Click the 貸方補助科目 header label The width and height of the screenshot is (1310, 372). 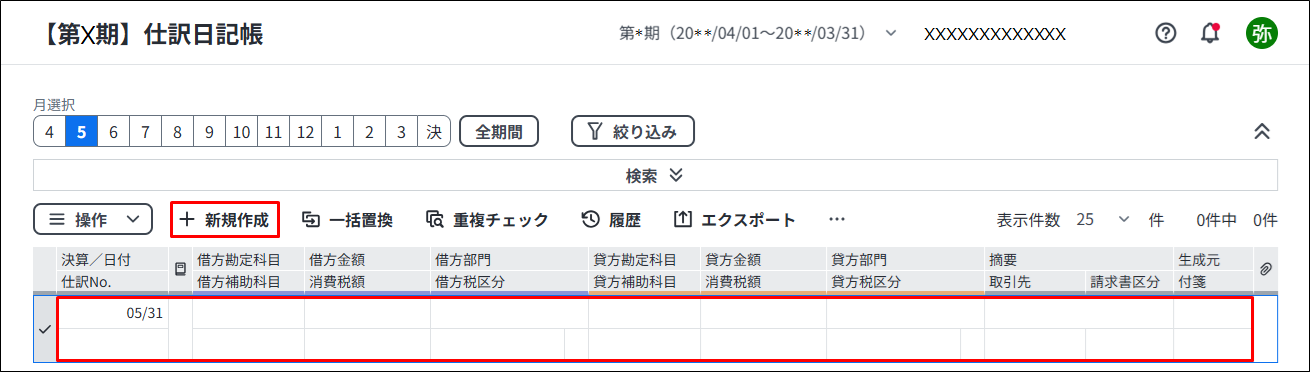(x=635, y=282)
